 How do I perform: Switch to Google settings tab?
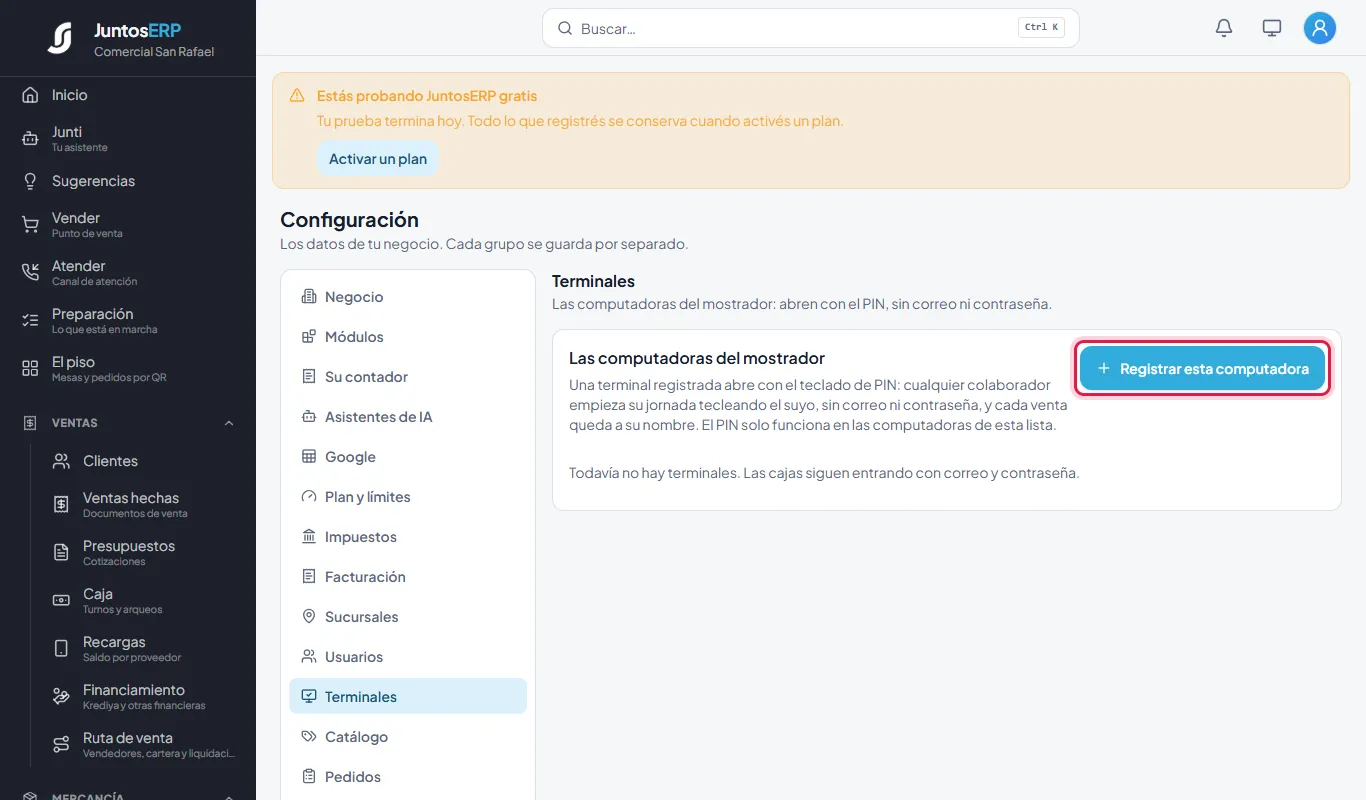pyautogui.click(x=408, y=457)
